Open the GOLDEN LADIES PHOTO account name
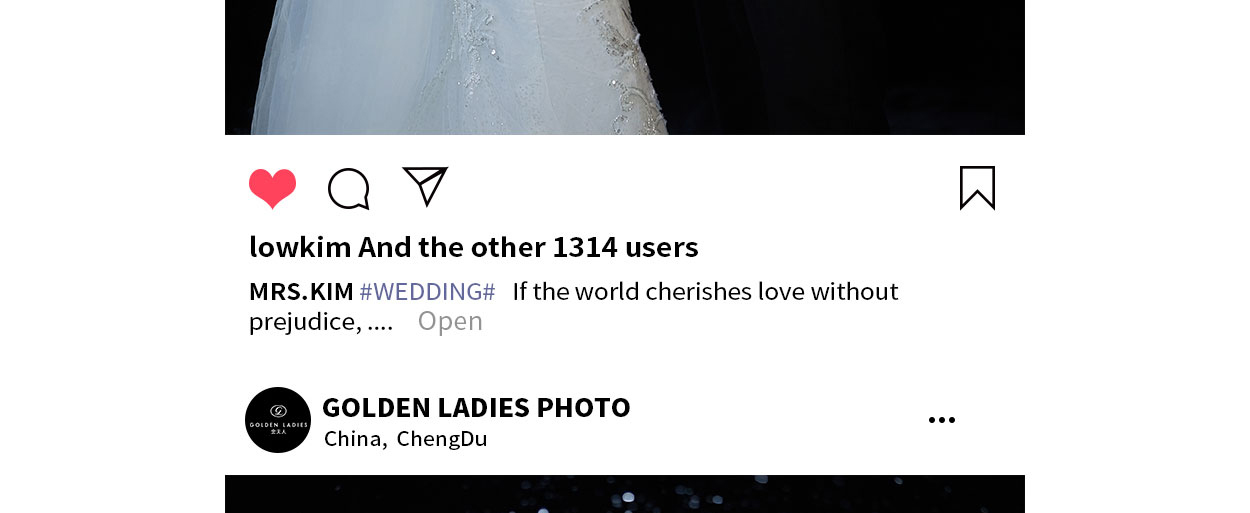This screenshot has height=513, width=1250. 476,407
